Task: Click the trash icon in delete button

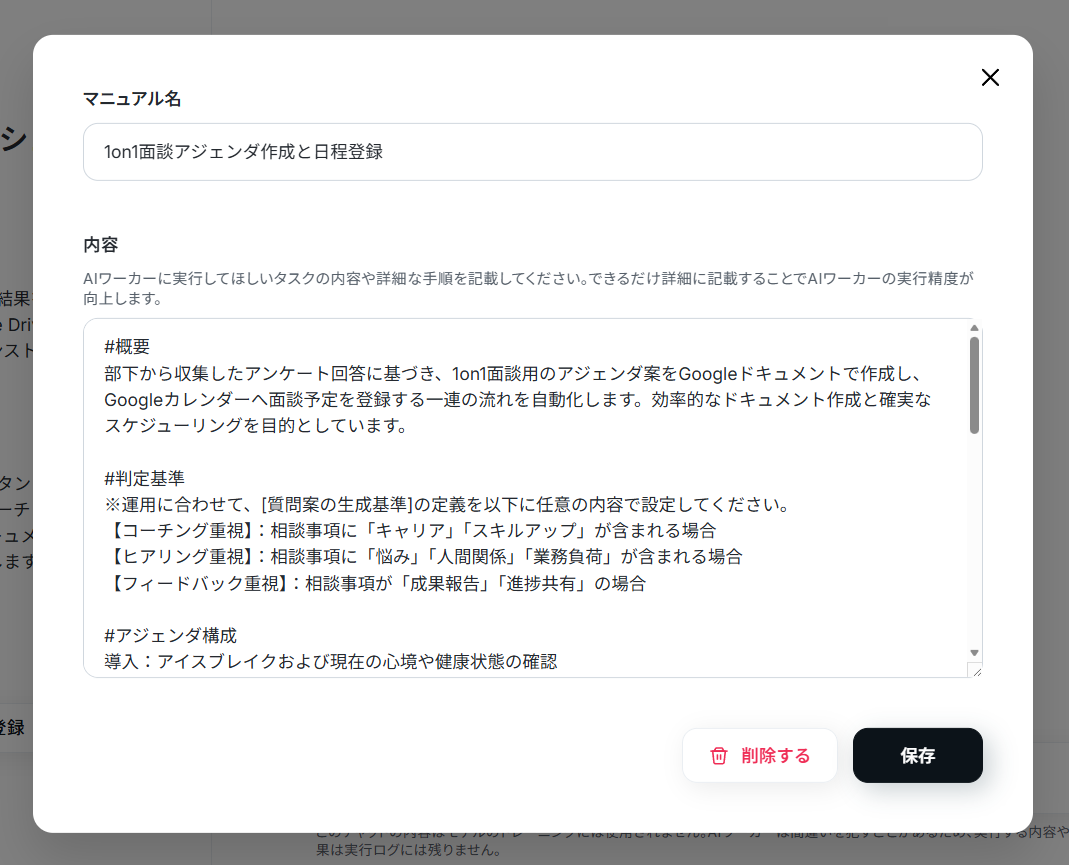Action: 719,756
